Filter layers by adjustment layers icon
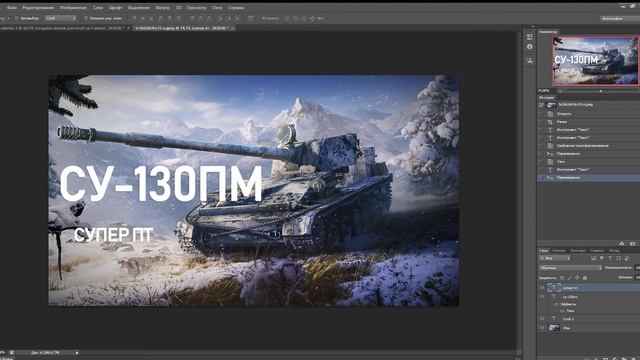The height and width of the screenshot is (360, 640). [602, 258]
